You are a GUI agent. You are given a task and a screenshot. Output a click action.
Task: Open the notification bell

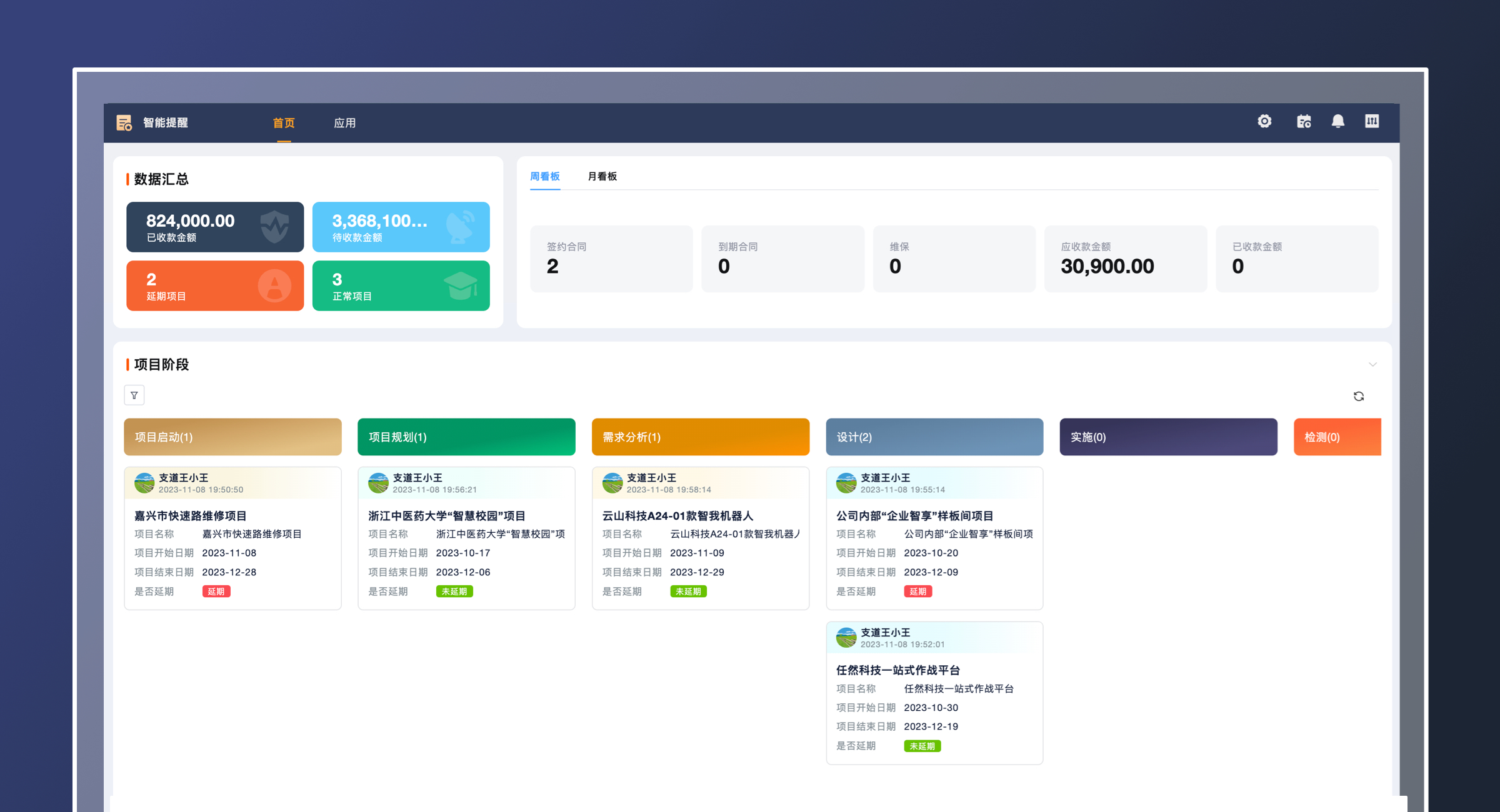click(1337, 121)
